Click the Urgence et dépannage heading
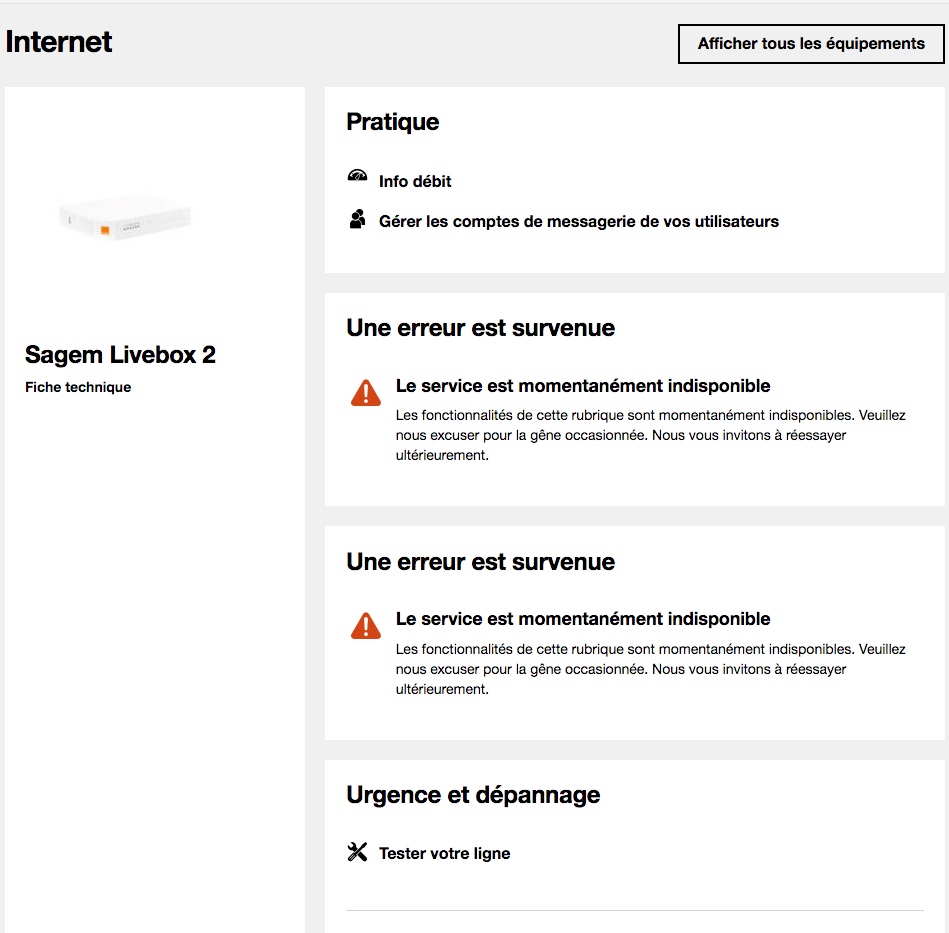This screenshot has height=933, width=949. [473, 795]
